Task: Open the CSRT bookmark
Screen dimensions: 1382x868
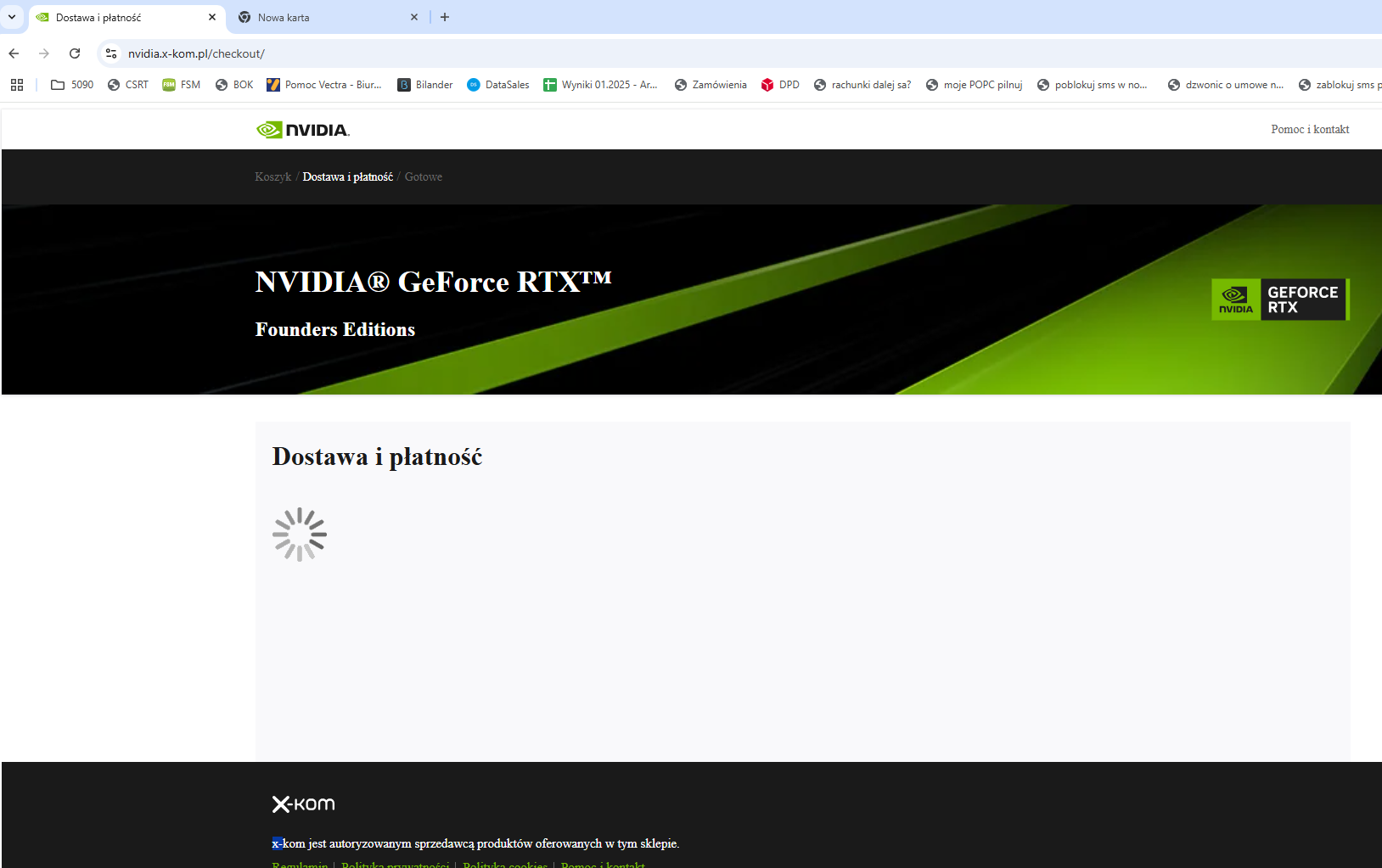Action: (128, 85)
